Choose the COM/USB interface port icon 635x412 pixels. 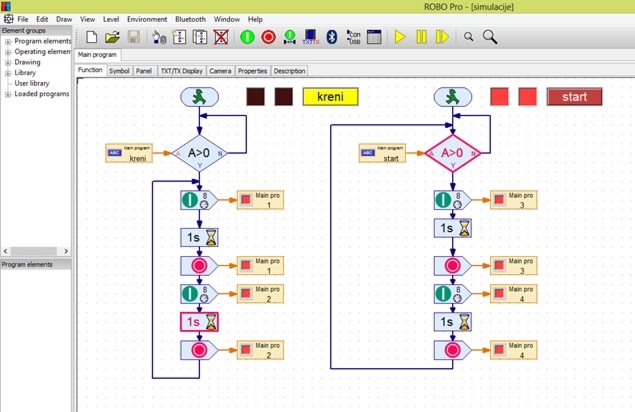354,37
